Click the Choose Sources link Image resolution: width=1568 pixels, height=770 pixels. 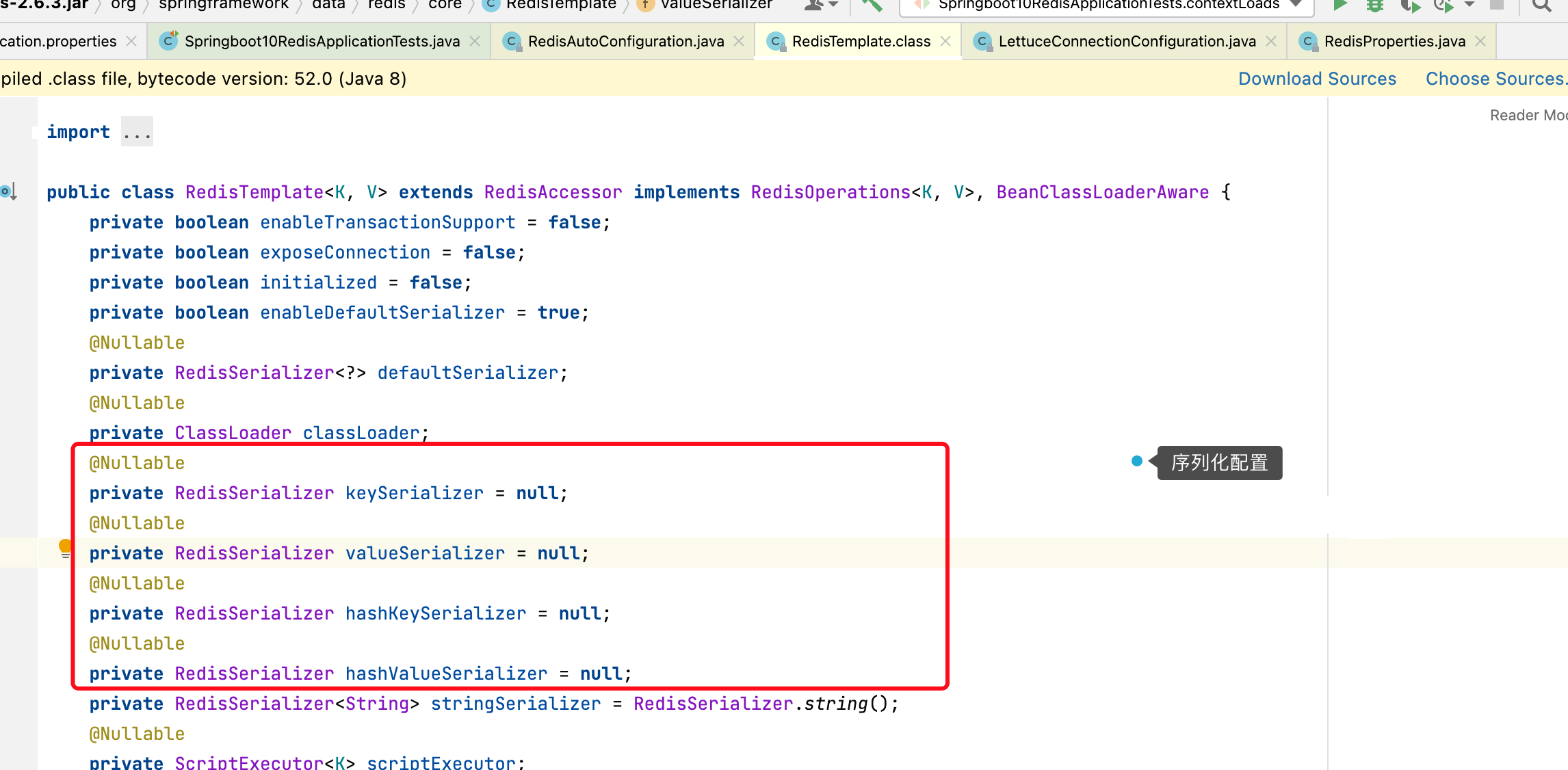(1495, 79)
